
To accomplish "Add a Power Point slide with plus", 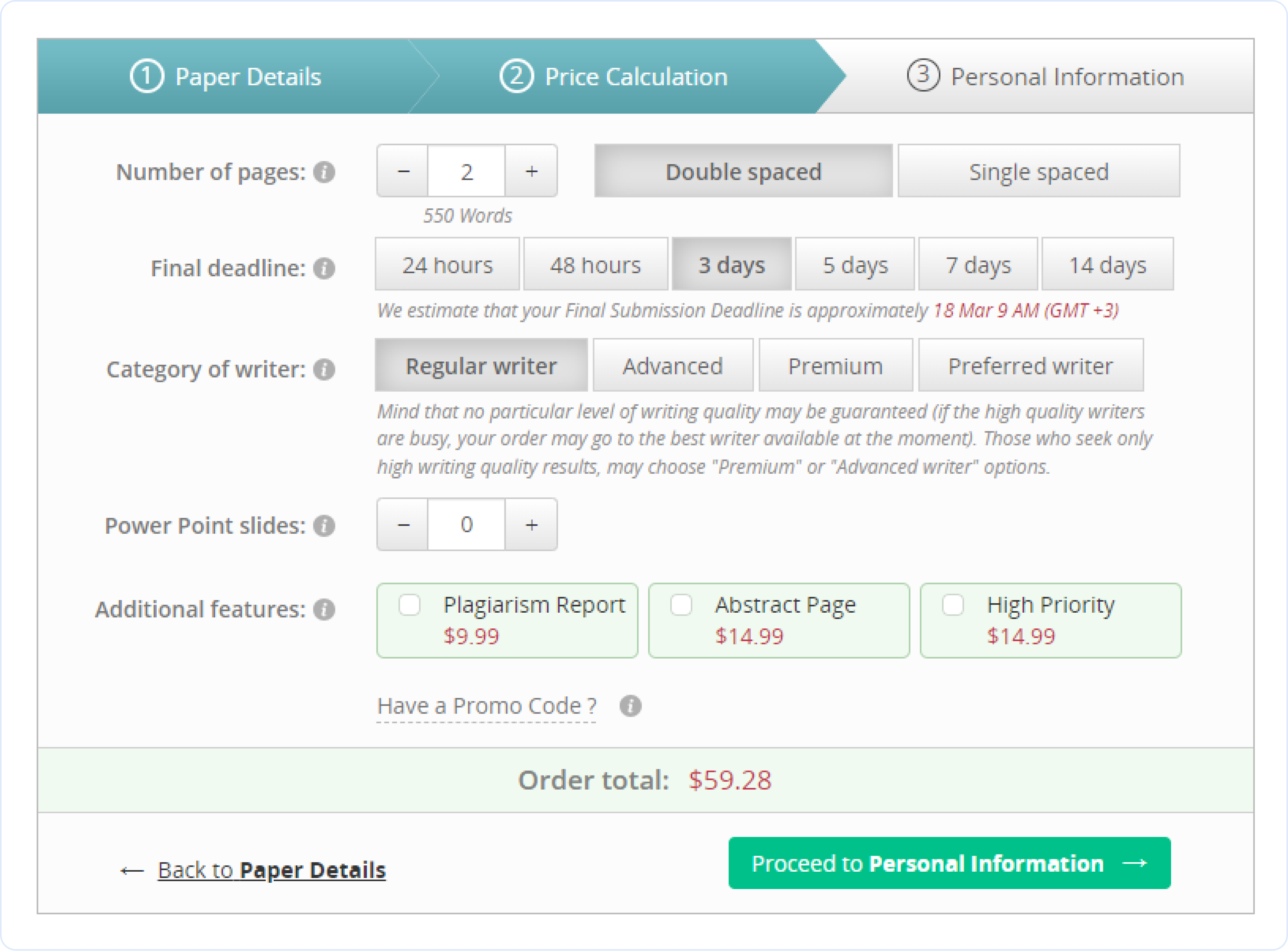I will pyautogui.click(x=531, y=524).
